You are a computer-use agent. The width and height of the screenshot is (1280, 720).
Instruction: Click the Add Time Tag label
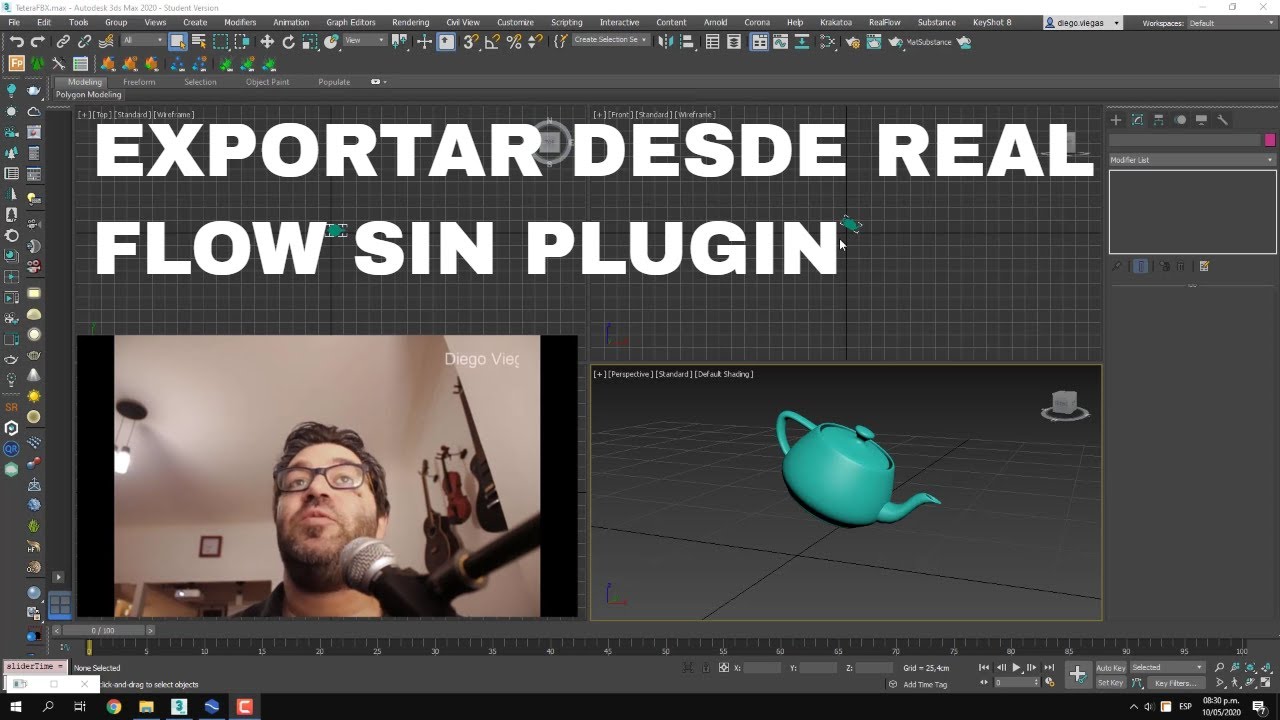[925, 684]
